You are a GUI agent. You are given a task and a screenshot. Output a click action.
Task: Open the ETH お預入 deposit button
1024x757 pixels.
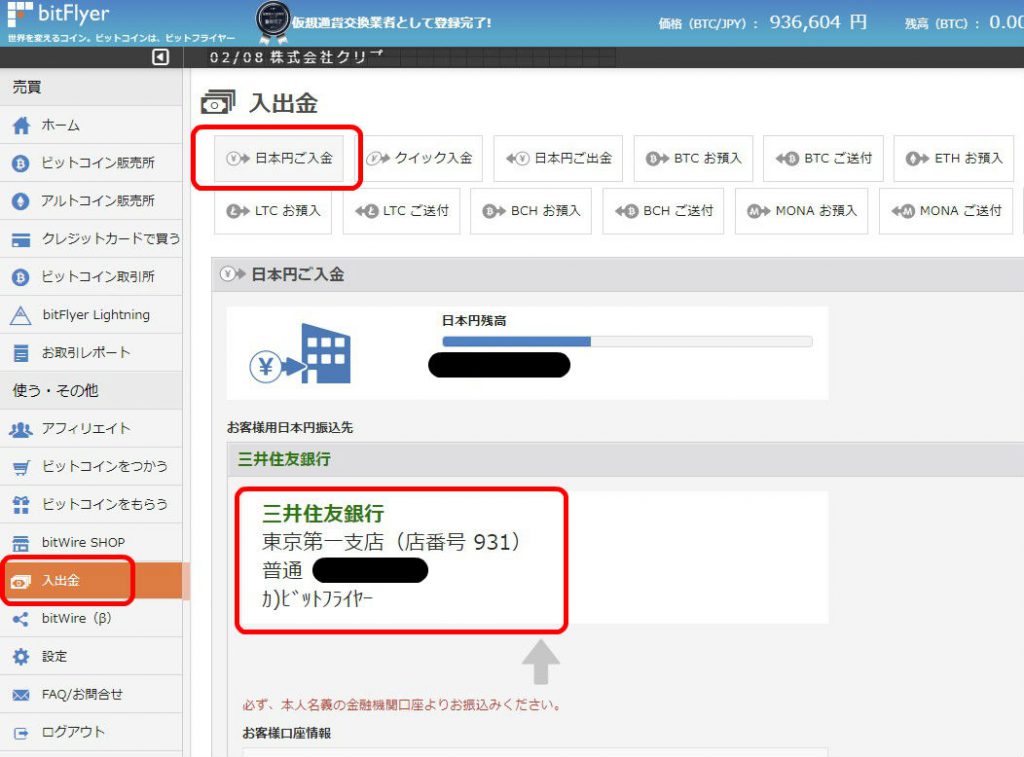pyautogui.click(x=954, y=159)
